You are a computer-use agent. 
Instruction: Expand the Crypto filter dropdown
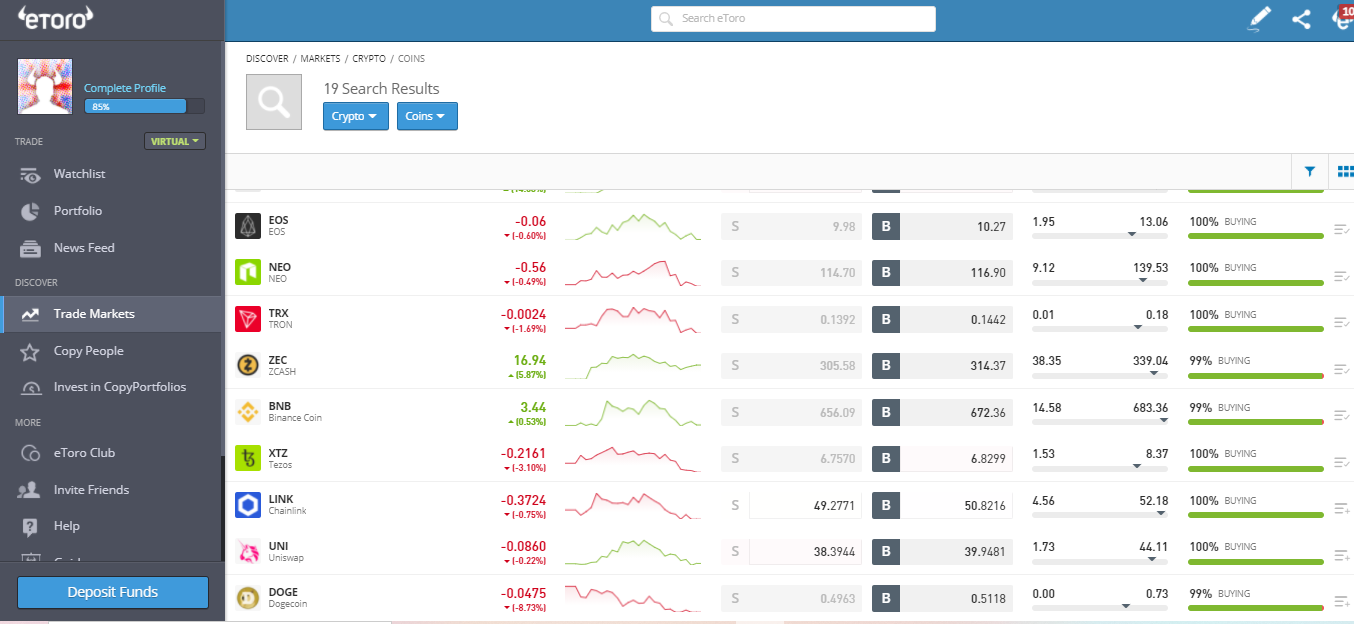356,116
